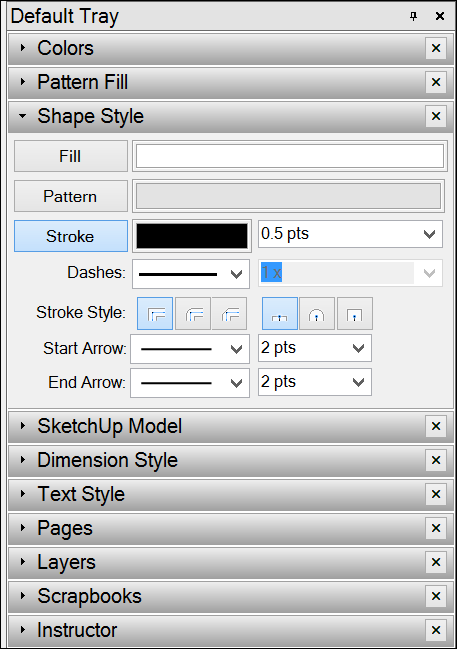Choose the square cap stroke style
This screenshot has width=457, height=649.
click(355, 313)
